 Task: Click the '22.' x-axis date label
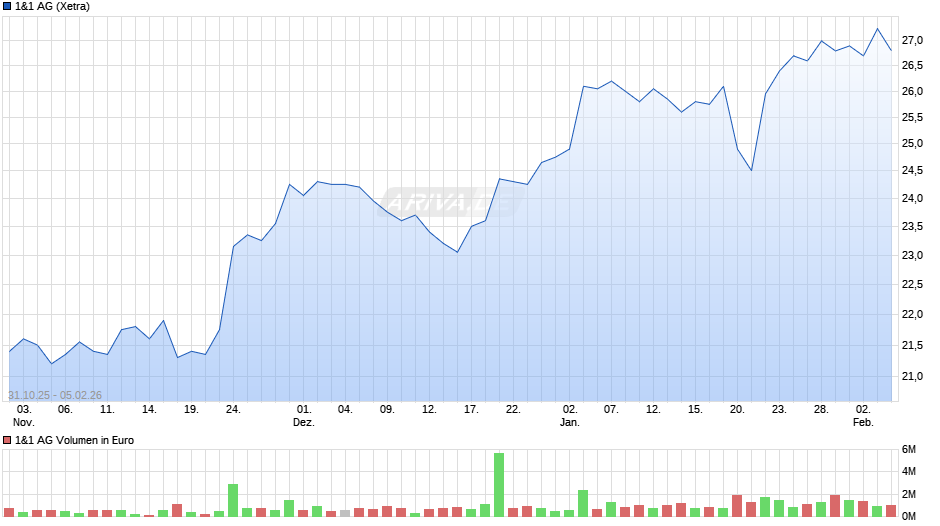point(513,410)
